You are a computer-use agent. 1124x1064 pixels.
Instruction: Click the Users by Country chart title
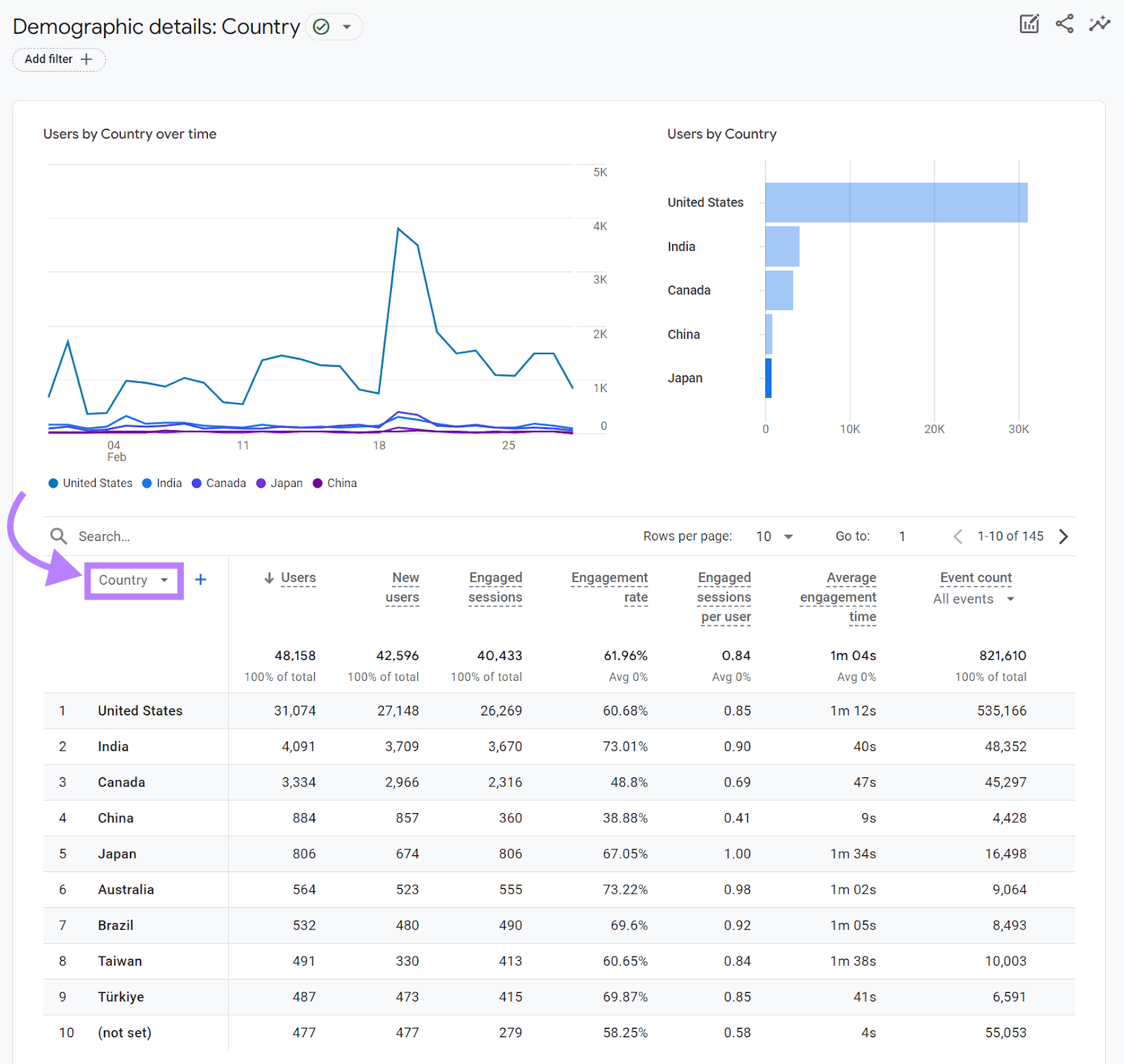click(721, 134)
